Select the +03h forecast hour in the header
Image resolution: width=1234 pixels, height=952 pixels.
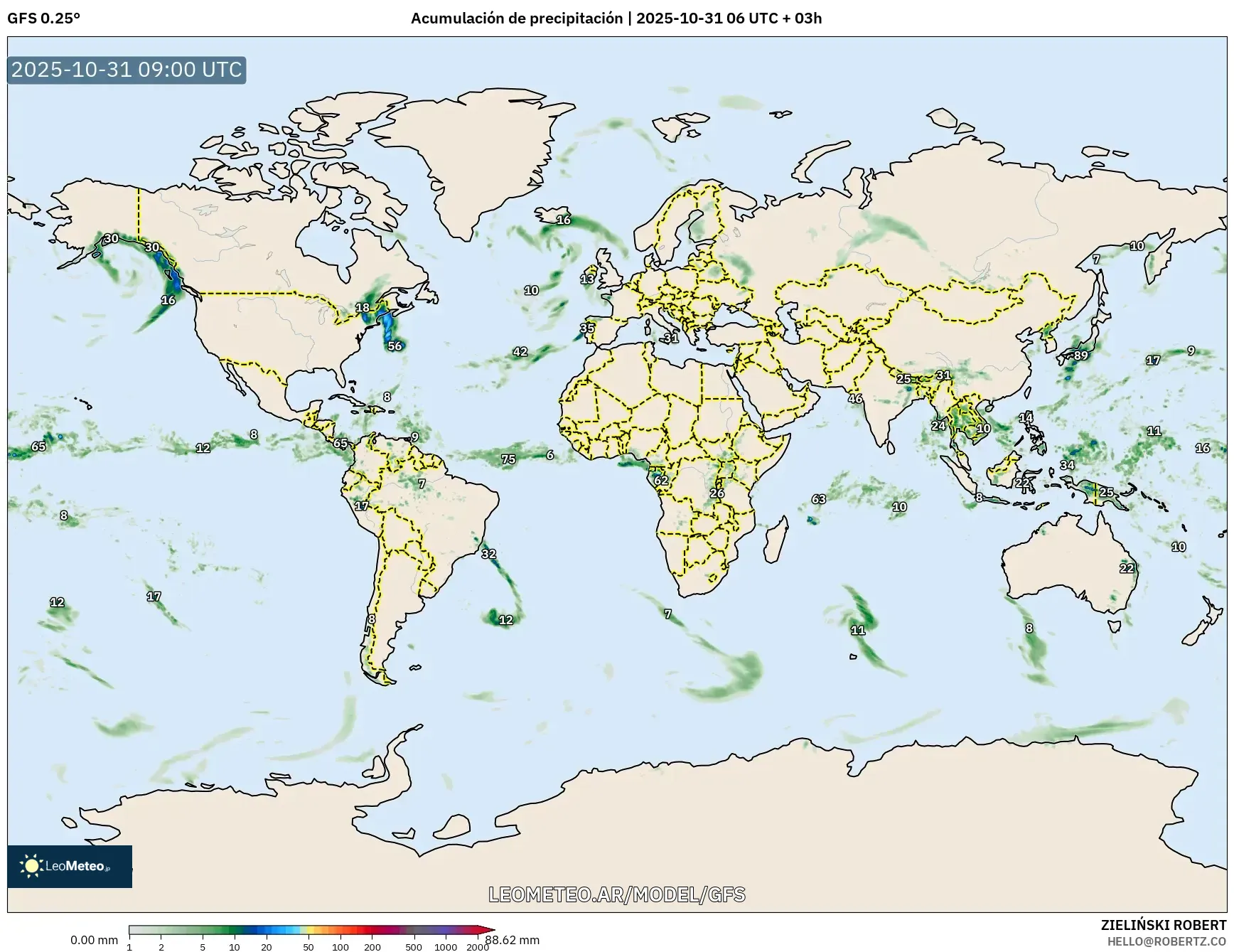pos(803,19)
